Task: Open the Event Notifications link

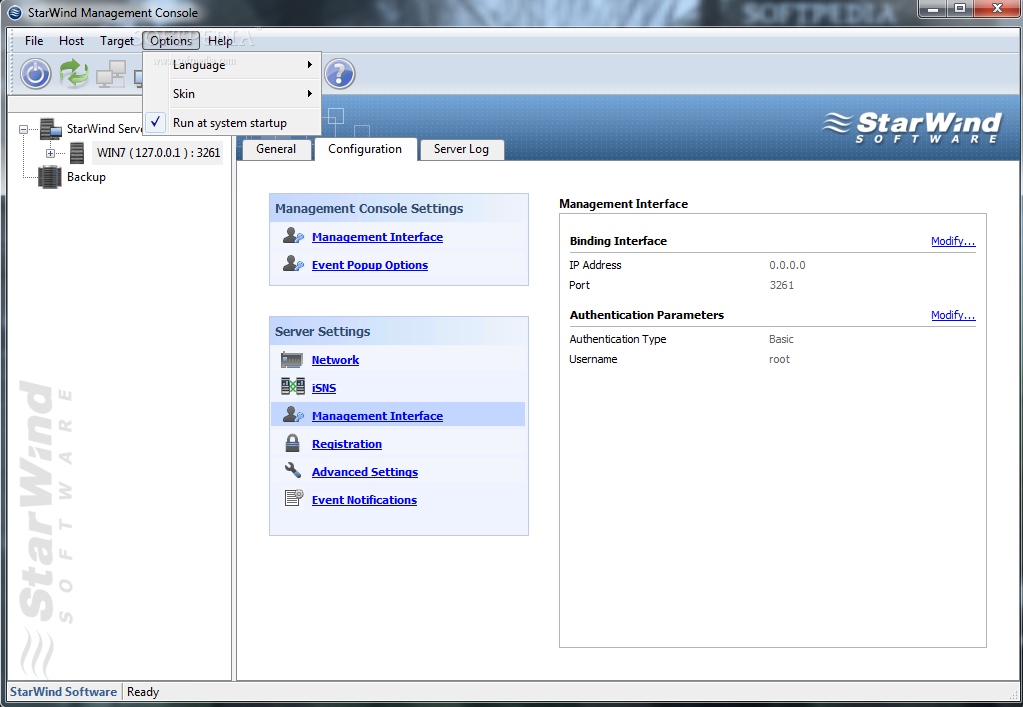Action: coord(364,500)
